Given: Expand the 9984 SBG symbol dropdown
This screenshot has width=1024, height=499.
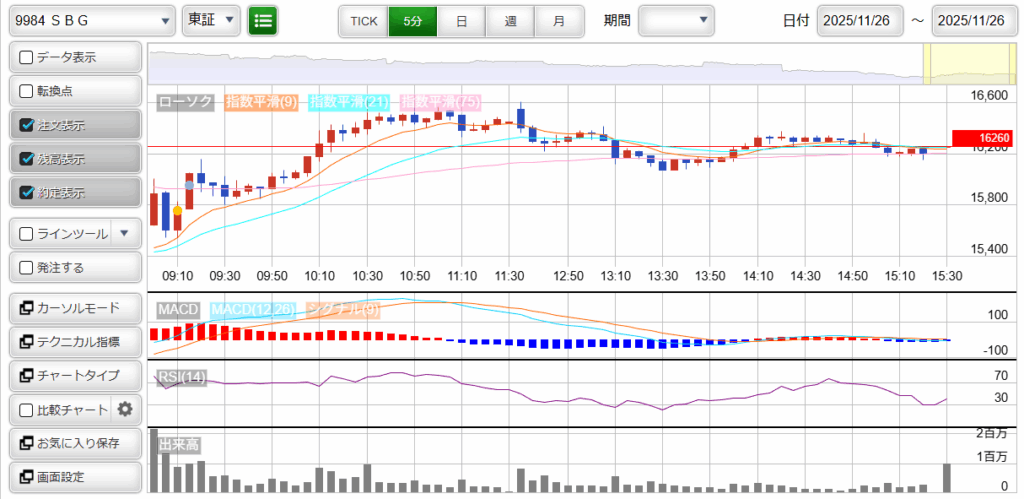Looking at the screenshot, I should pyautogui.click(x=91, y=20).
